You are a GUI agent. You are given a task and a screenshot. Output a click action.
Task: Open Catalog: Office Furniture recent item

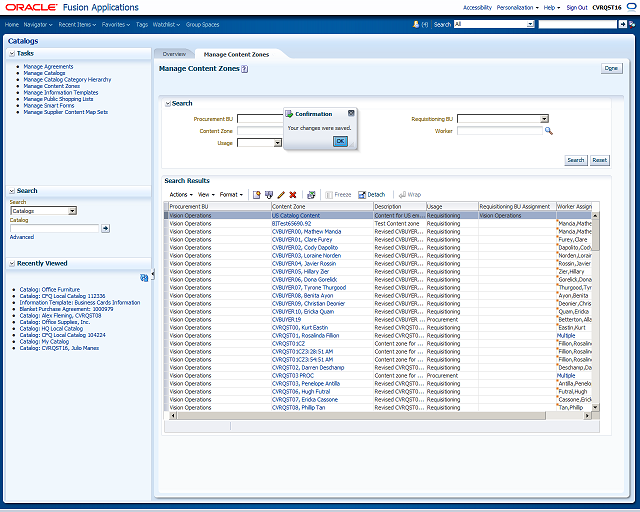pyautogui.click(x=49, y=289)
